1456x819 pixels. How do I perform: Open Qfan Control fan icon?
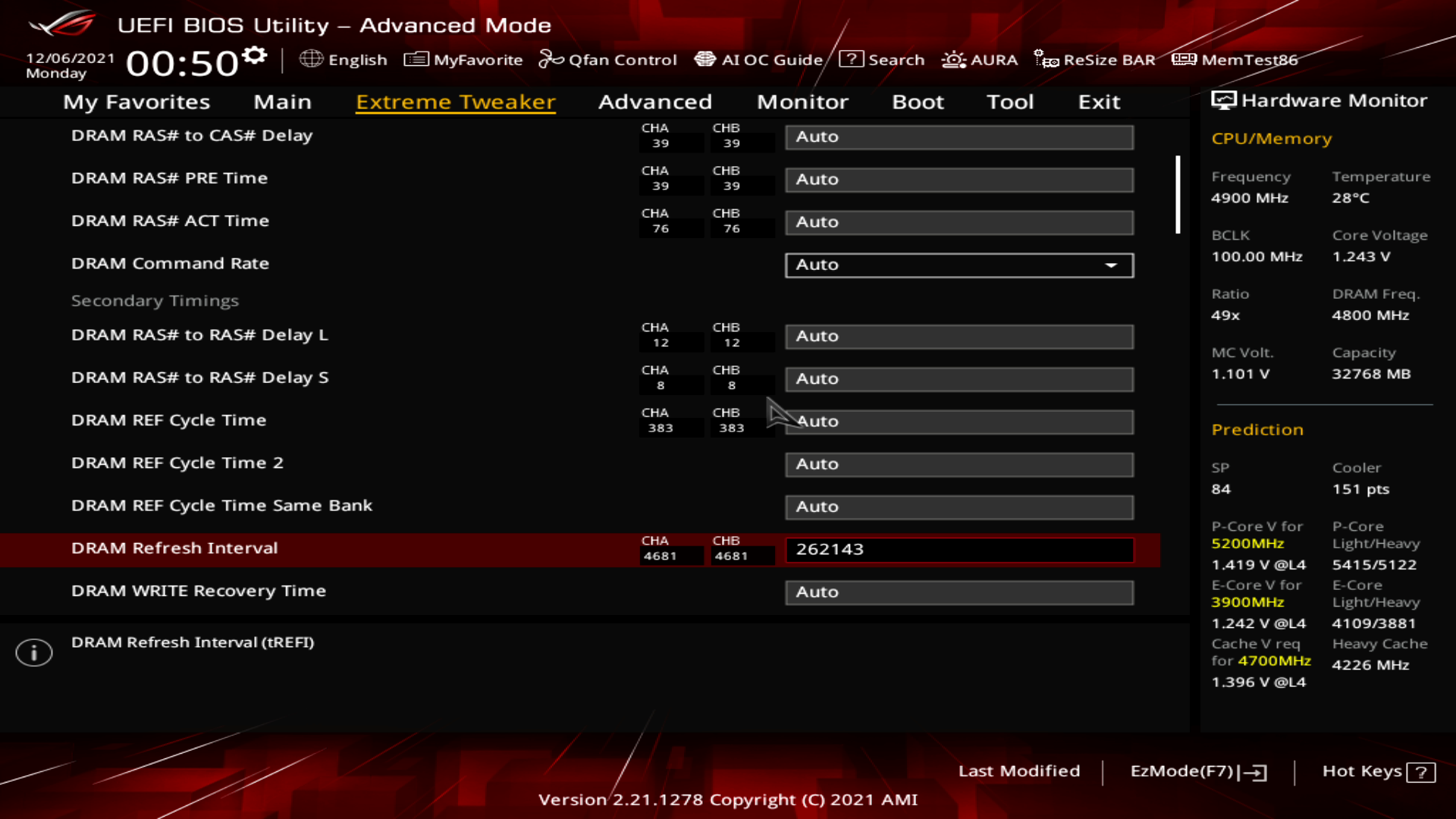tap(551, 59)
